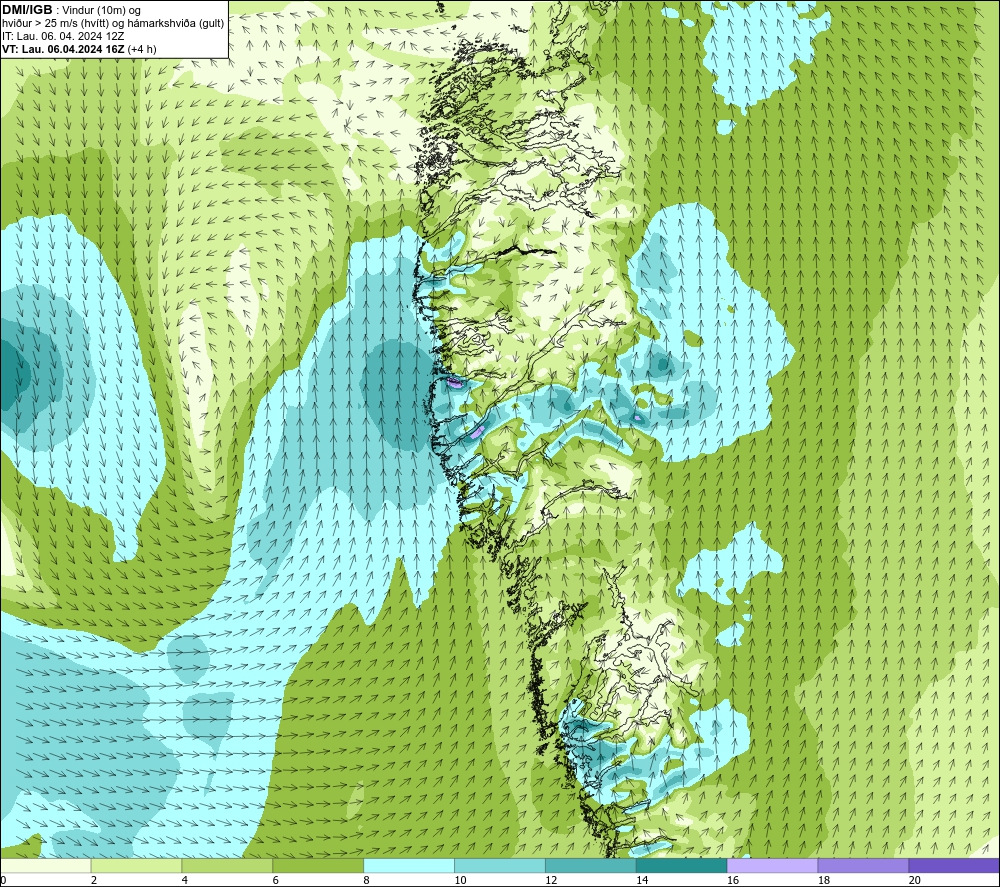This screenshot has width=1000, height=887.
Task: Click the scale label 10
Action: tap(460, 880)
